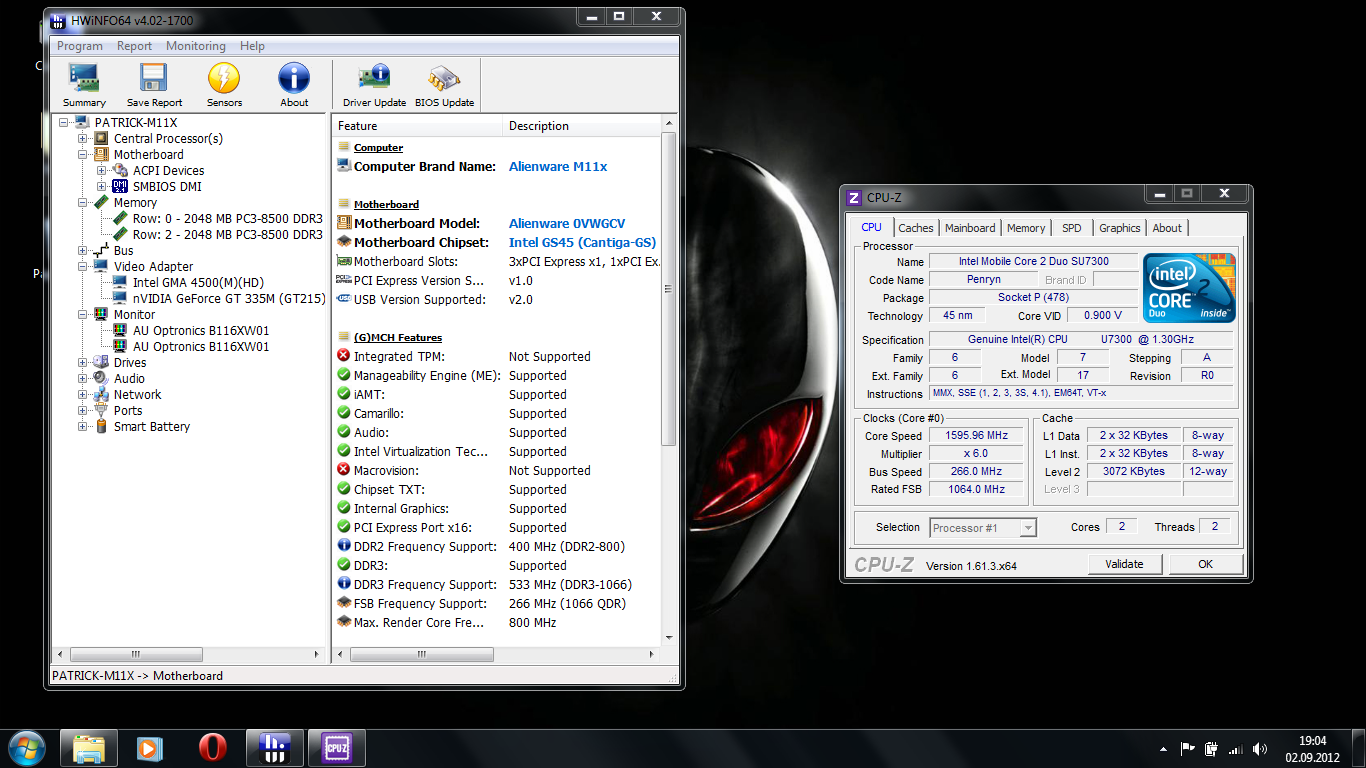Collapse the Motherboard tree node
This screenshot has width=1366, height=768.
coord(83,155)
